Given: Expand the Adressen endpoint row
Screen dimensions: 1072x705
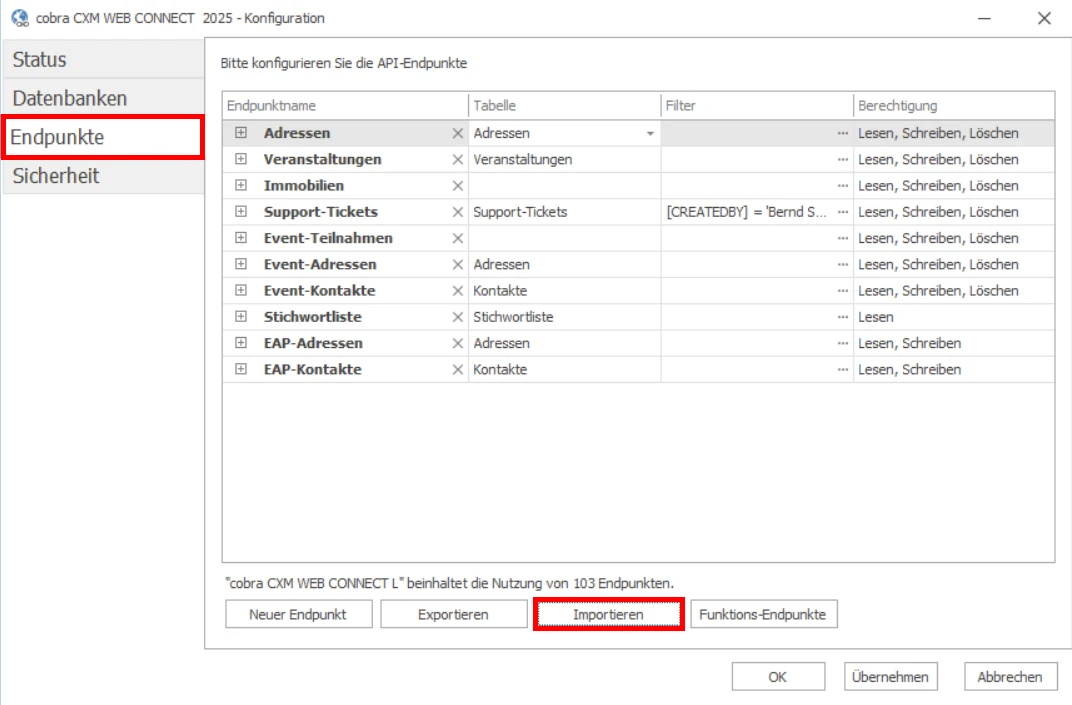Looking at the screenshot, I should (241, 133).
